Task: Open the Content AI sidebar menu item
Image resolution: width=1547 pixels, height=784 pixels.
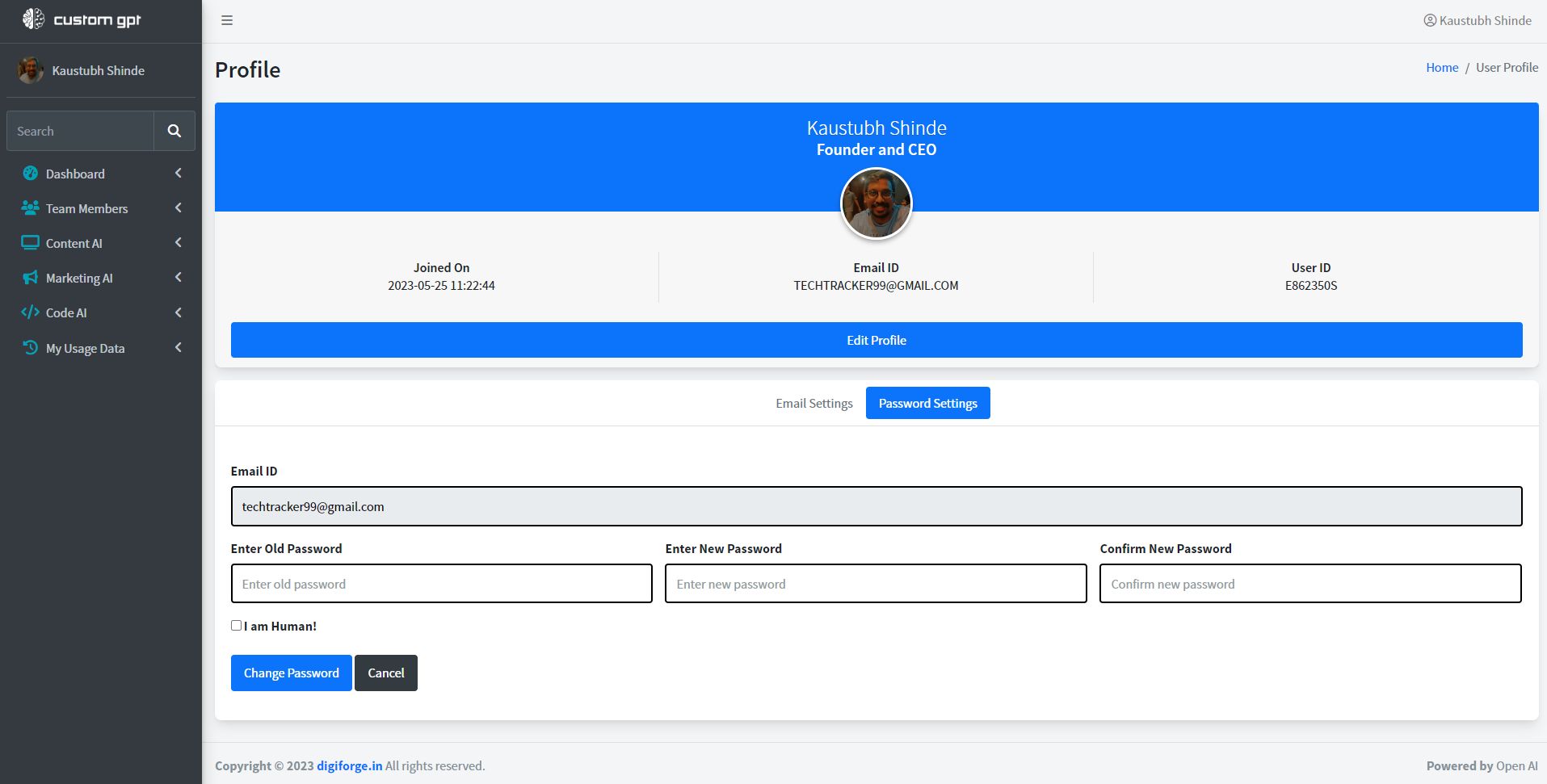Action: point(101,243)
